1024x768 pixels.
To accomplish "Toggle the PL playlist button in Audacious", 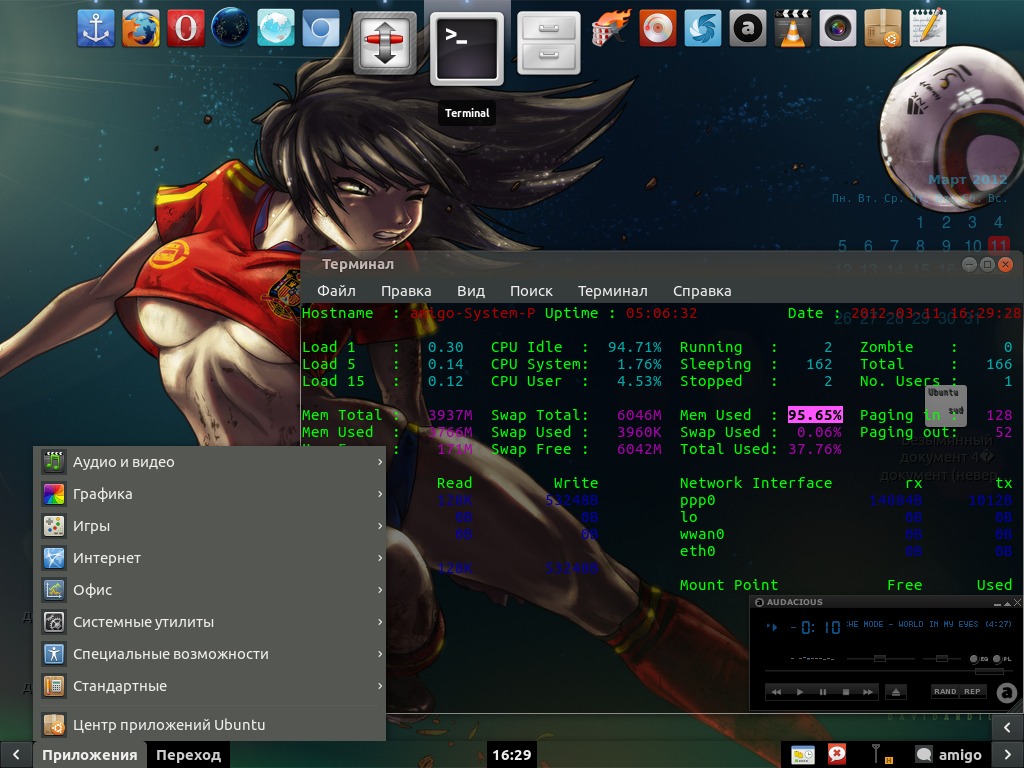I will coord(1002,659).
